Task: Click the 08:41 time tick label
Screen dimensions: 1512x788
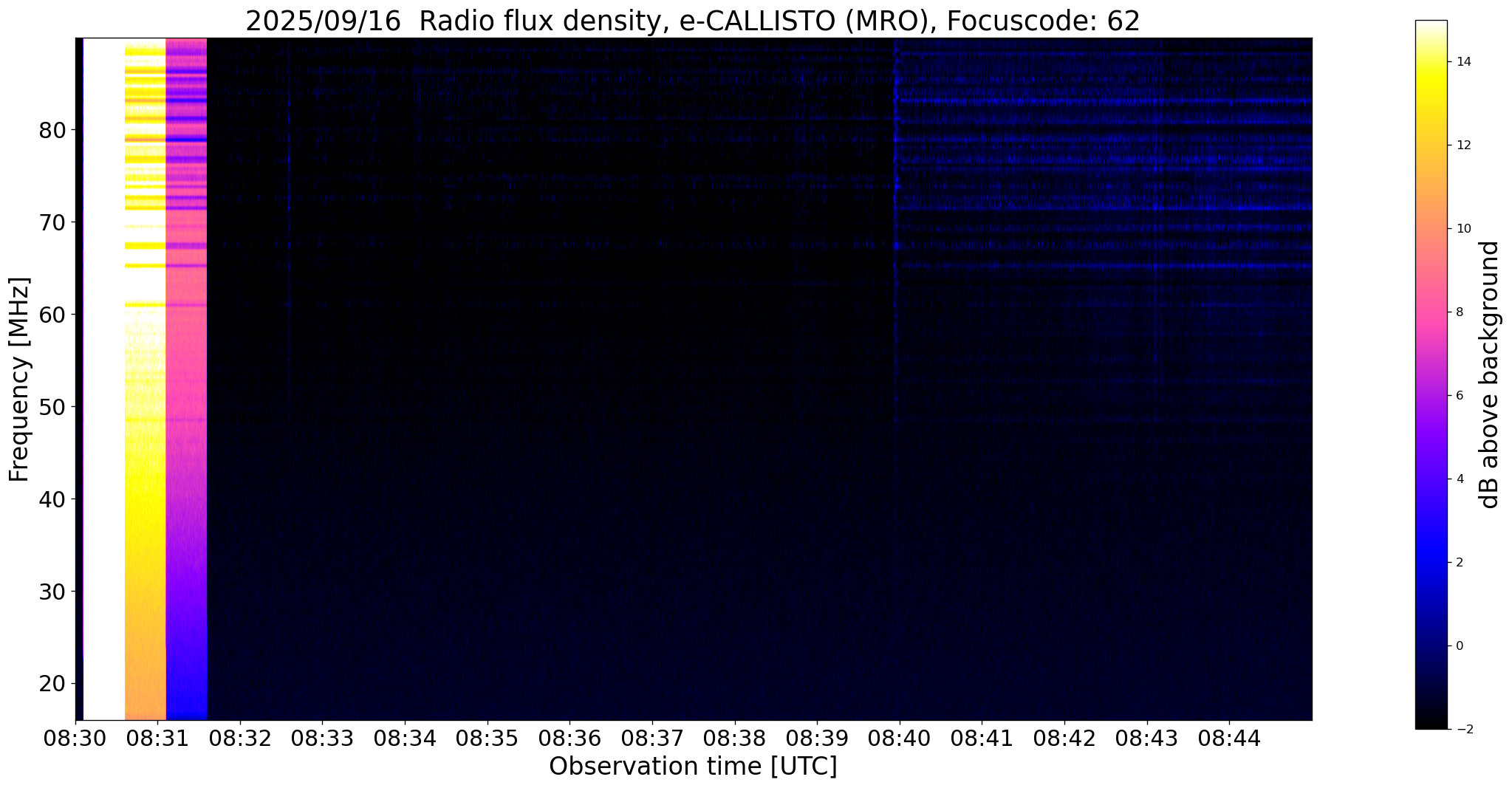Action: (982, 739)
